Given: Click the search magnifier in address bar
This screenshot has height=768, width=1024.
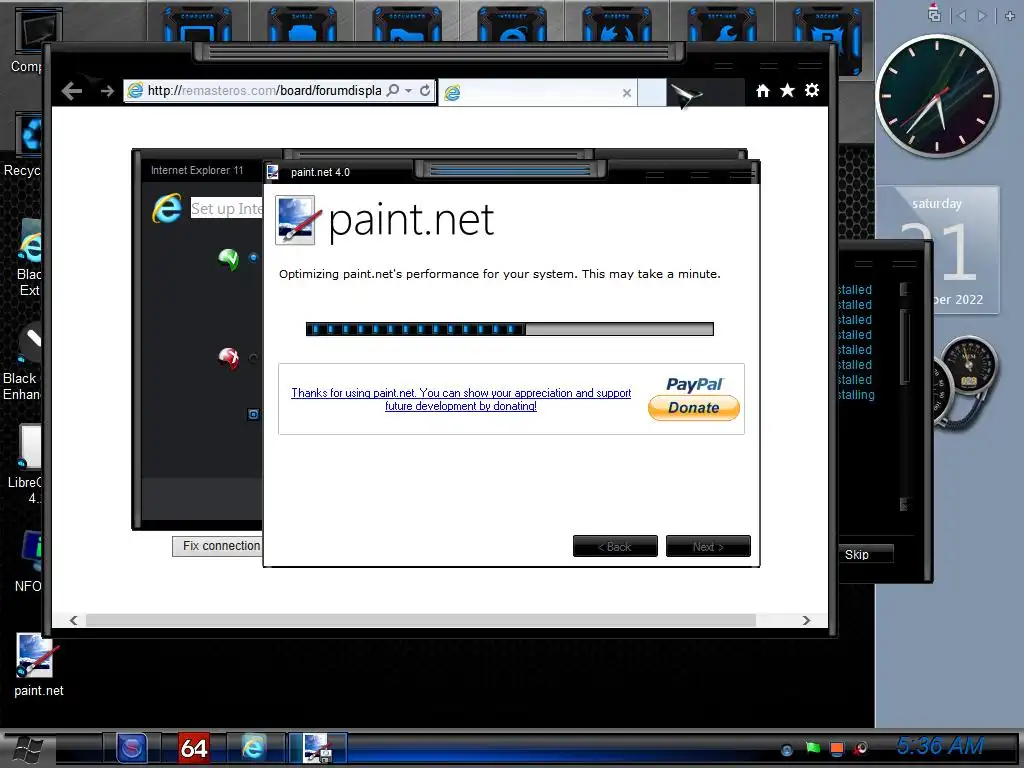Looking at the screenshot, I should point(392,90).
